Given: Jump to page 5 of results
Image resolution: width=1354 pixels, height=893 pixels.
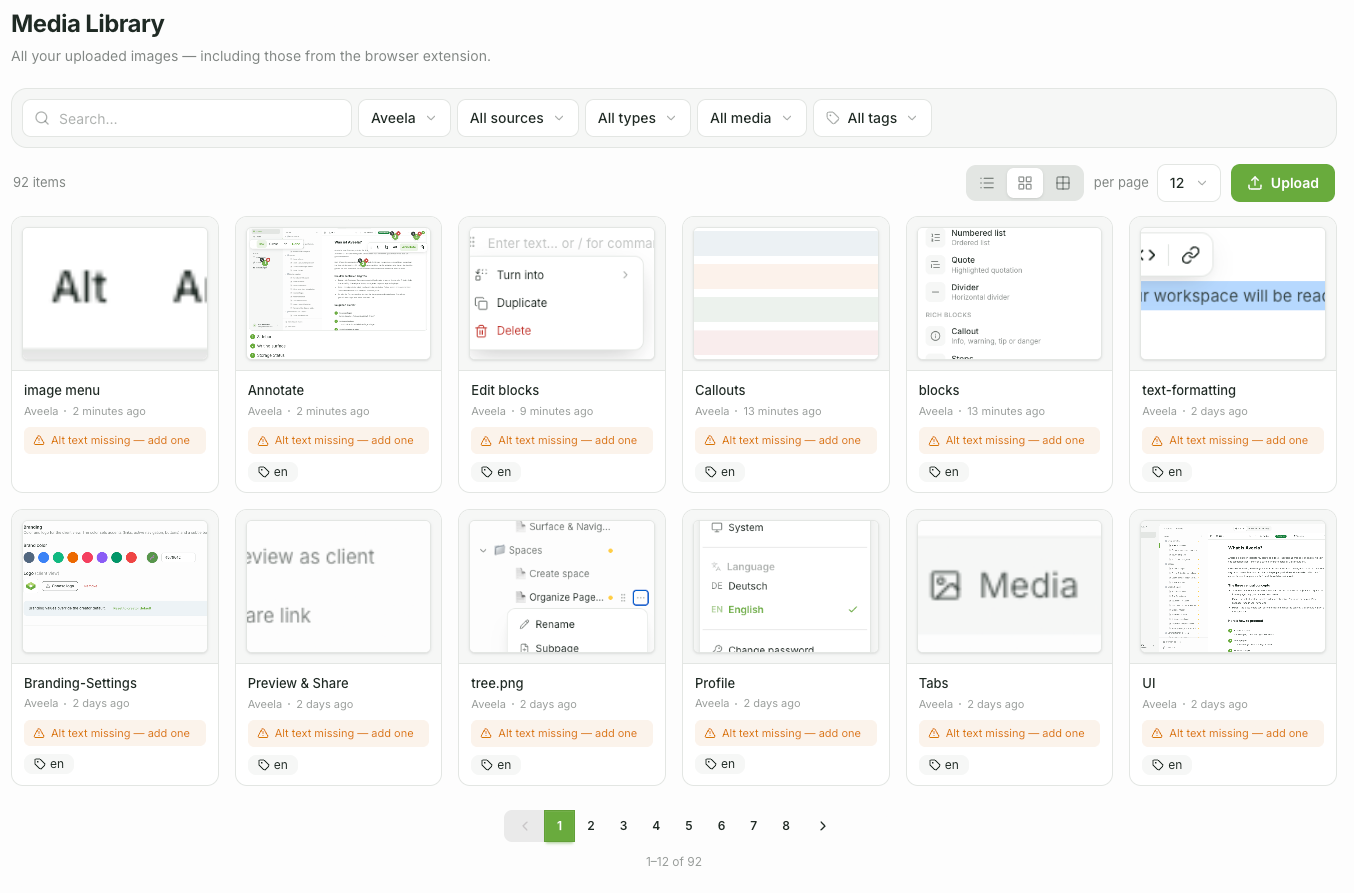Looking at the screenshot, I should coord(689,826).
